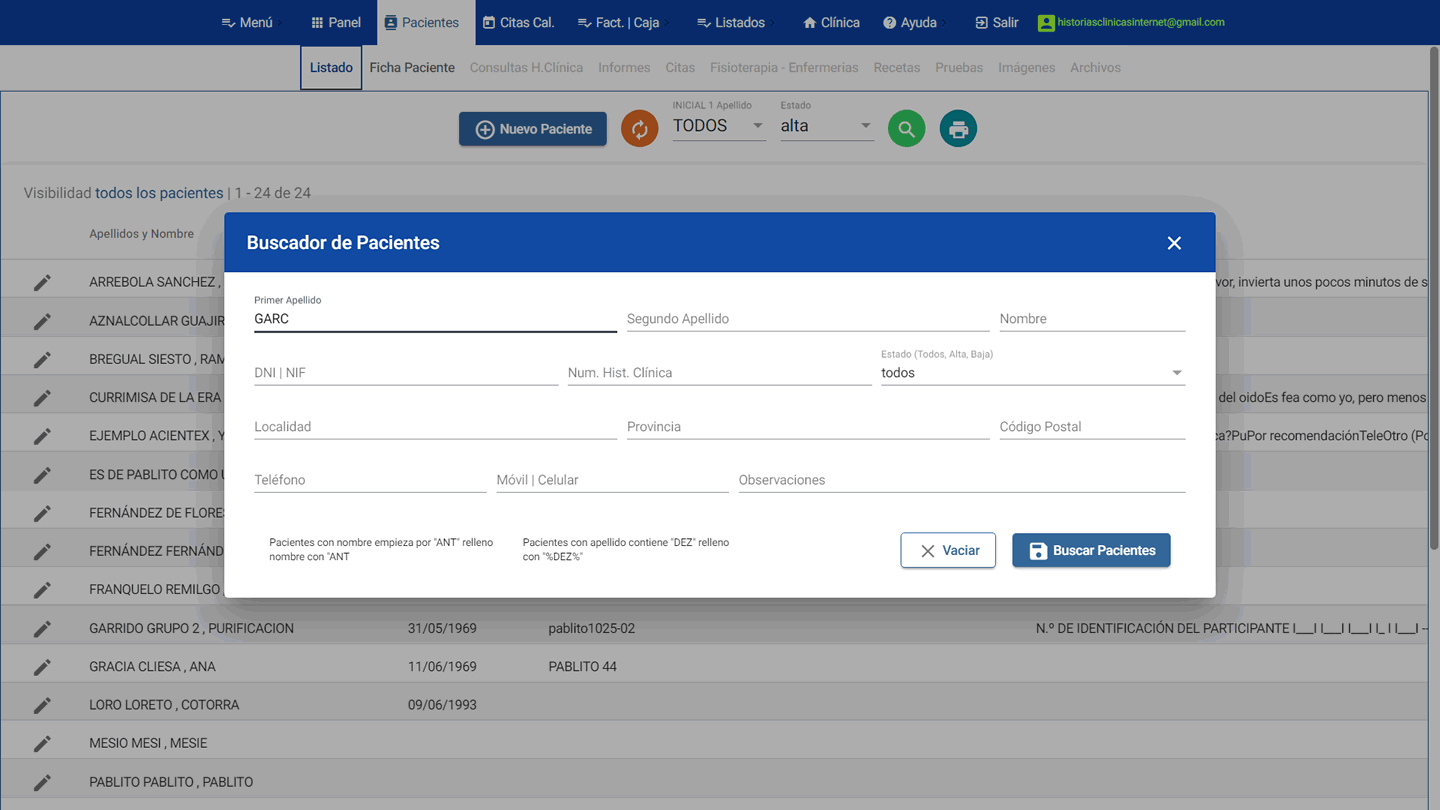Click pencil icon for MESIO MESI row
1440x810 pixels.
click(x=42, y=744)
